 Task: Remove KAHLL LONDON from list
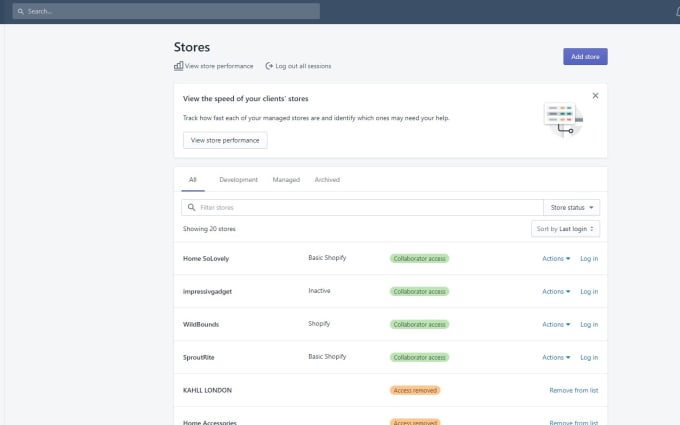[573, 390]
